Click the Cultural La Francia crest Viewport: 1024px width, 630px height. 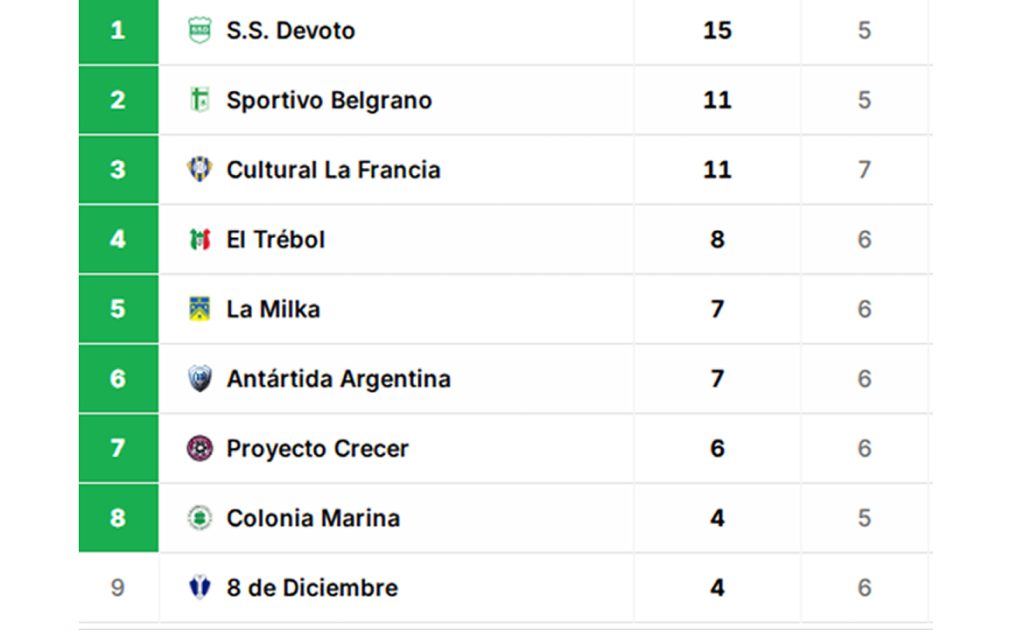coord(200,170)
